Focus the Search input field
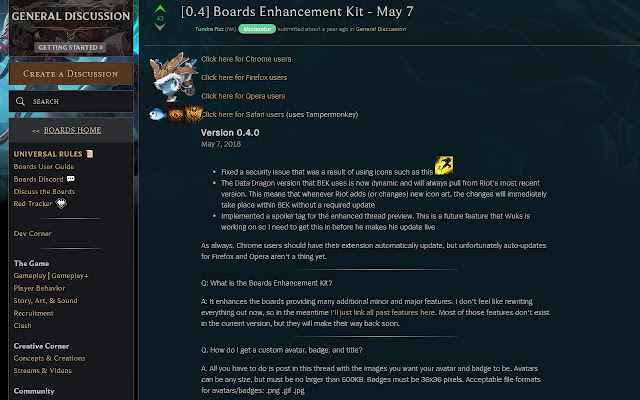The height and width of the screenshot is (400, 640). pyautogui.click(x=71, y=101)
